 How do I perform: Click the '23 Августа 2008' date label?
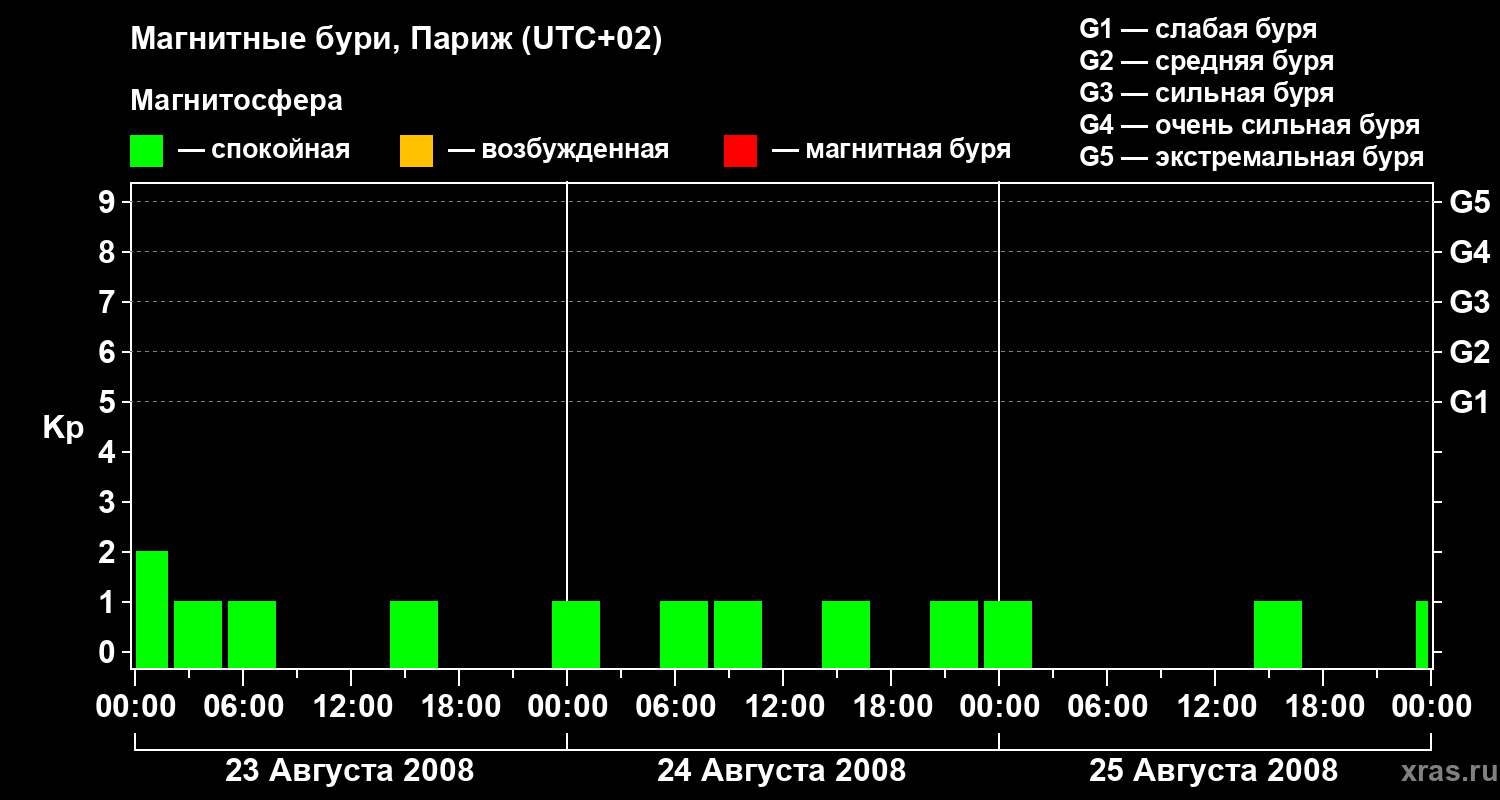[x=350, y=771]
